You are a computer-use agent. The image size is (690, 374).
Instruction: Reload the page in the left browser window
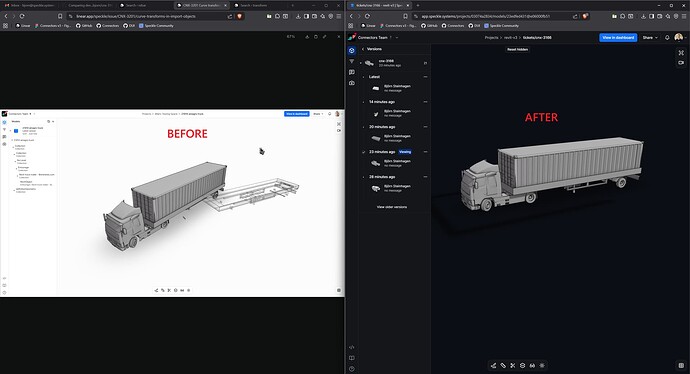[22, 16]
